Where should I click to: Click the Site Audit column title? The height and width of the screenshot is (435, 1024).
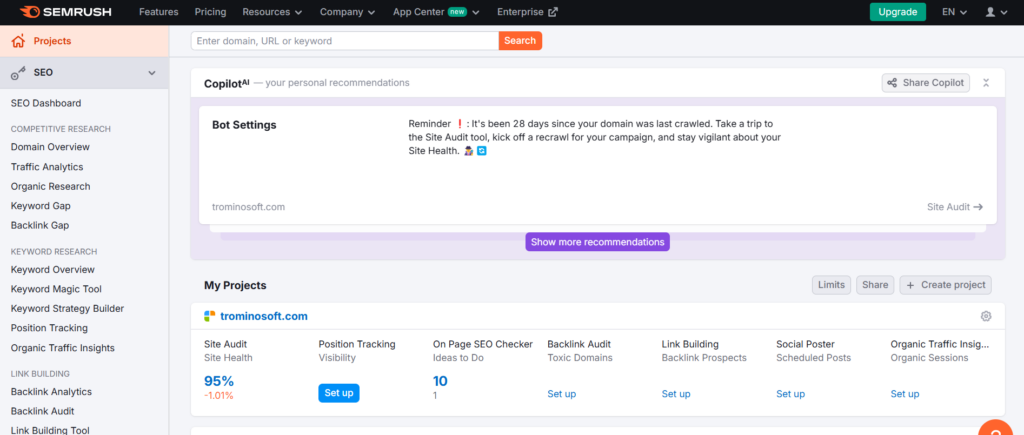[x=225, y=344]
